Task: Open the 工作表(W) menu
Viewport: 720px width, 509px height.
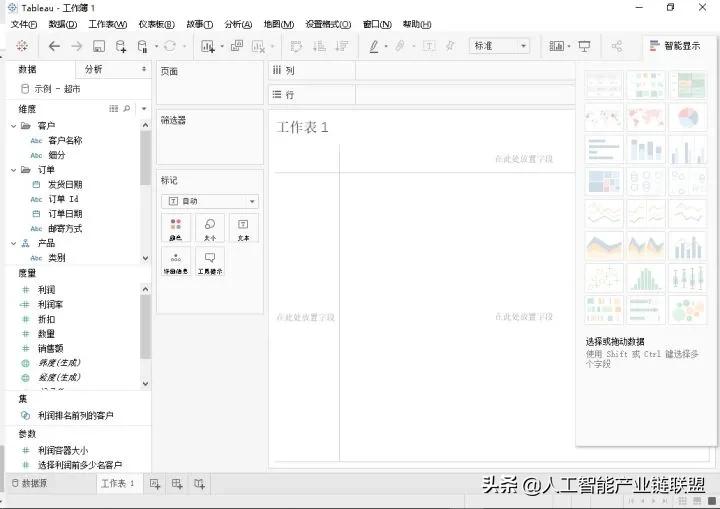Action: point(107,24)
